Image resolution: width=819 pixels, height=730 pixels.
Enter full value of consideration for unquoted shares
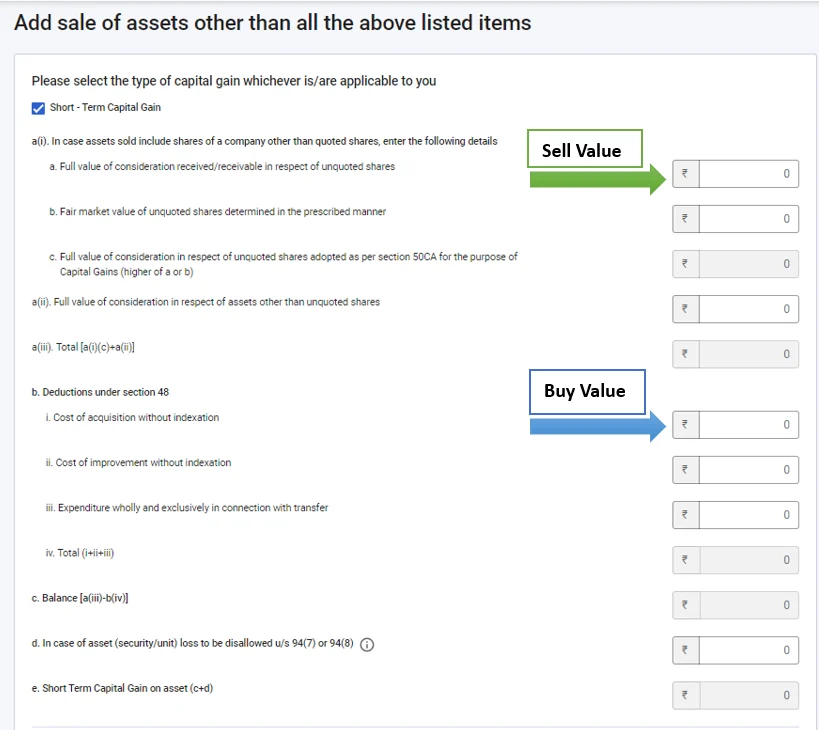(748, 174)
